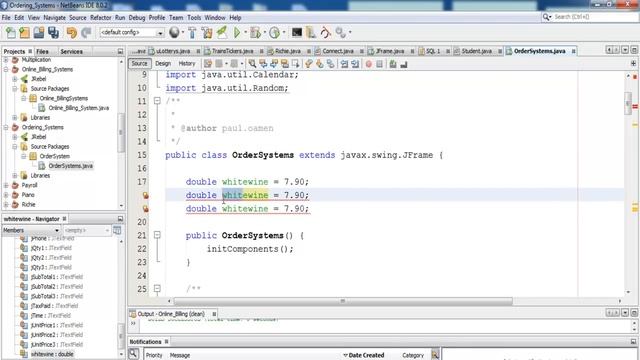Select the Source view button
Screen dimensions: 640x360
pyautogui.click(x=139, y=64)
